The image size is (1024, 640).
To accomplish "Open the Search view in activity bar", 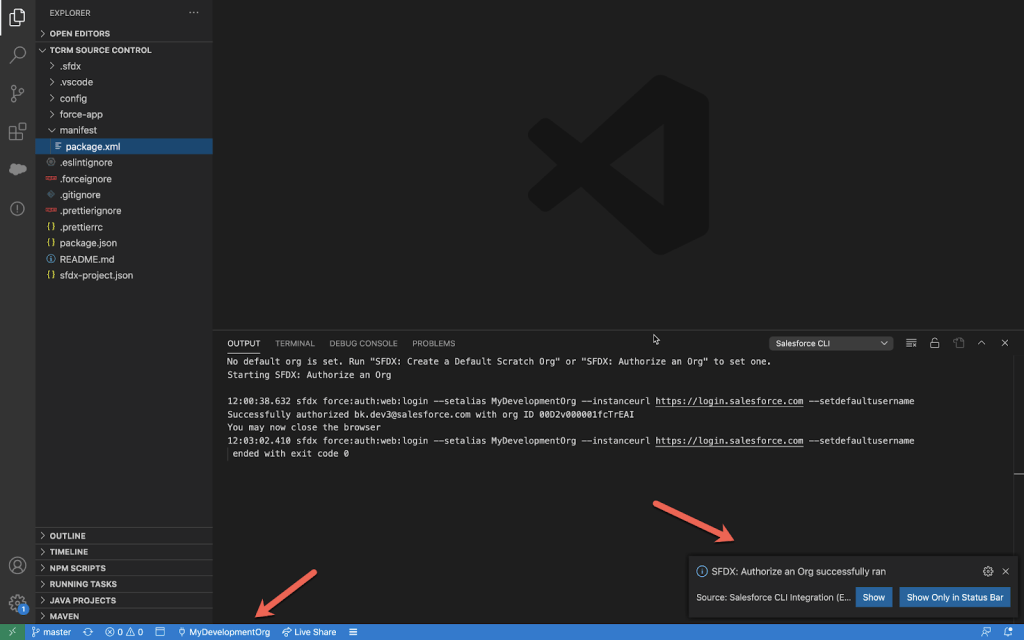I will 17,55.
